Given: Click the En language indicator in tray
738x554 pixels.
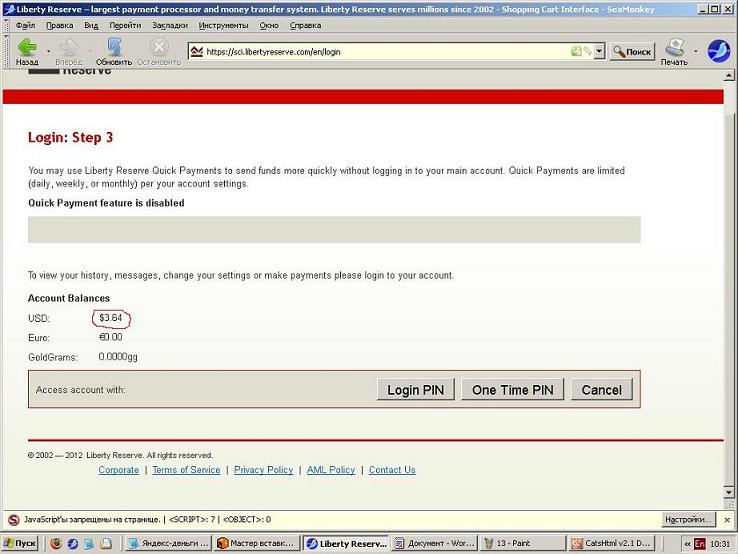Looking at the screenshot, I should click(x=700, y=544).
